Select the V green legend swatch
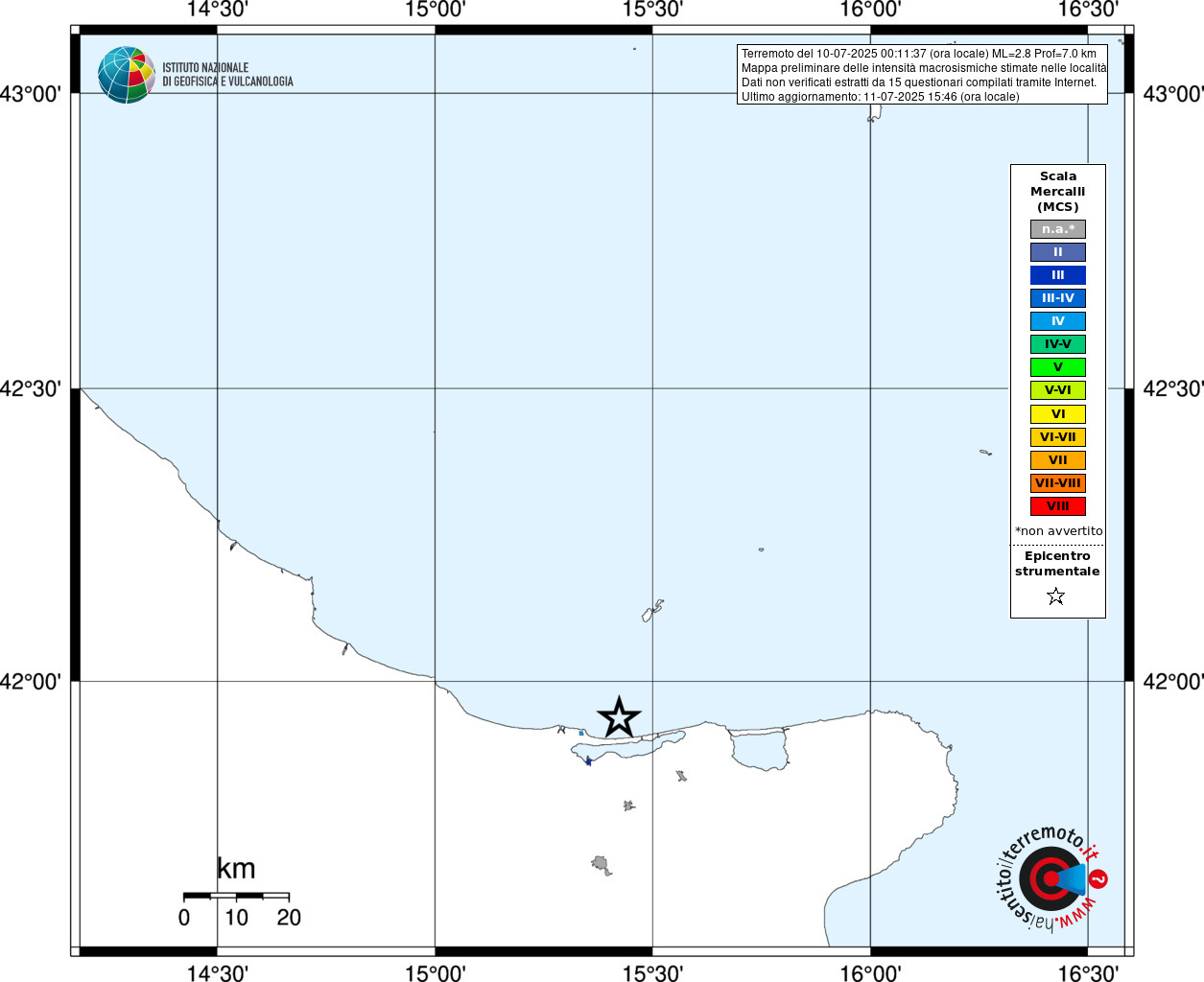 [1058, 367]
